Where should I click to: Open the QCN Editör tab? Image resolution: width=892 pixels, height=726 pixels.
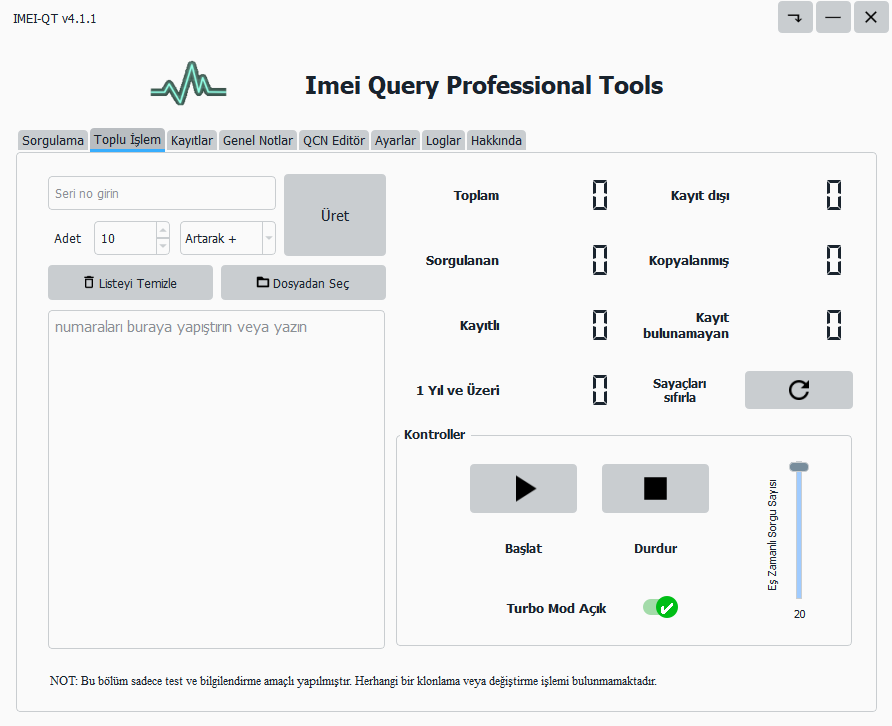tap(334, 141)
